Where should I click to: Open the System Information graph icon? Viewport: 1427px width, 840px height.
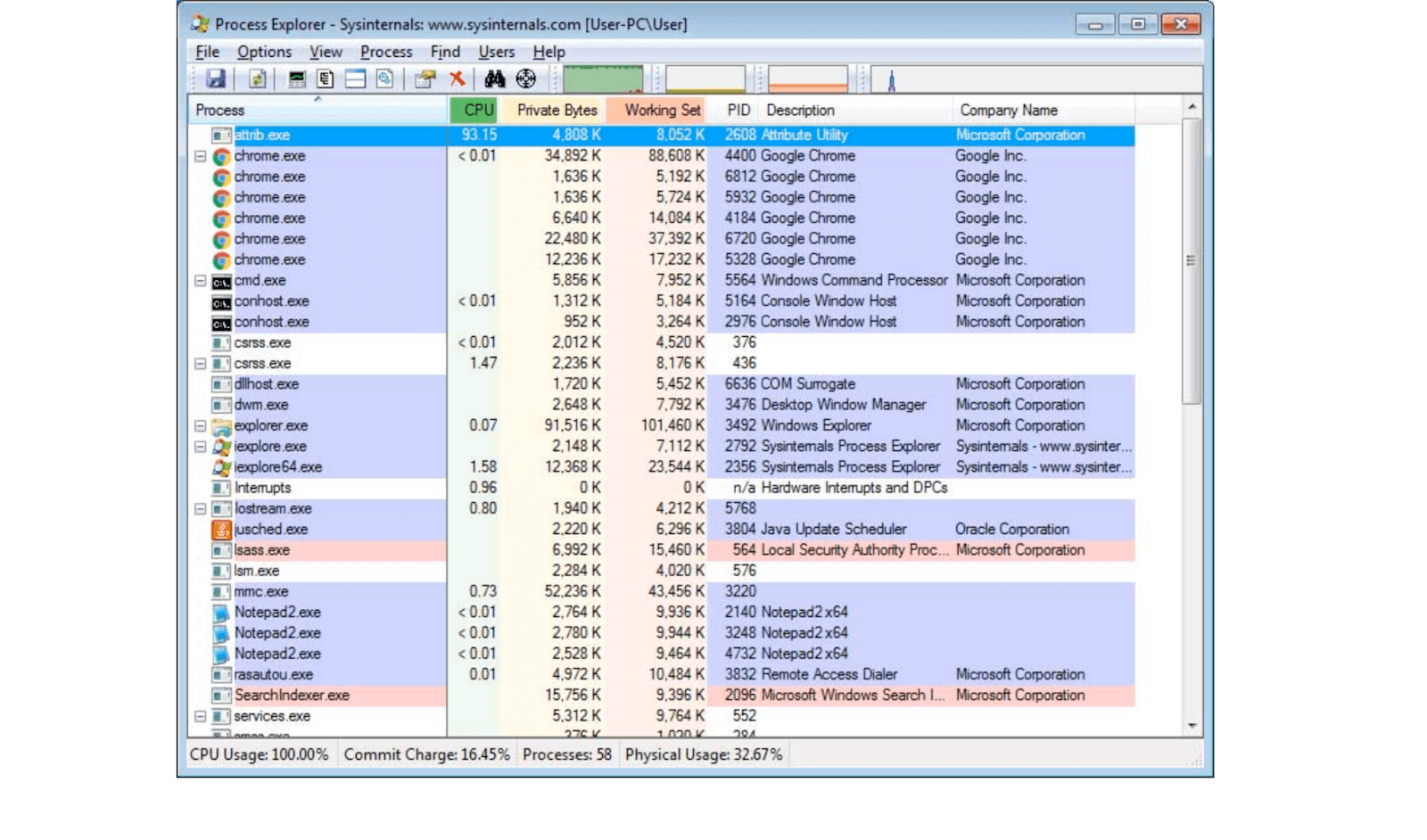coord(296,79)
